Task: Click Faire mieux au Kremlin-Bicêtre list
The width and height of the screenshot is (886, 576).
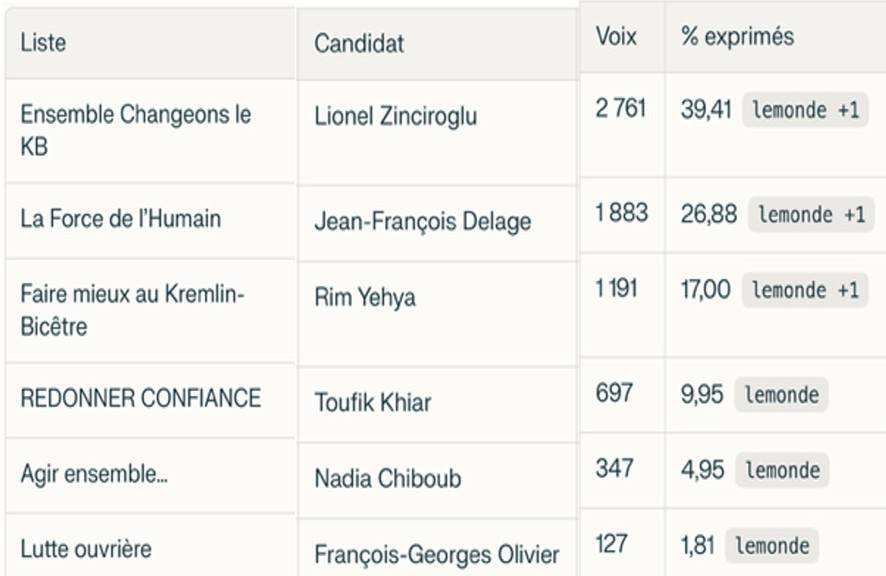Action: click(132, 310)
